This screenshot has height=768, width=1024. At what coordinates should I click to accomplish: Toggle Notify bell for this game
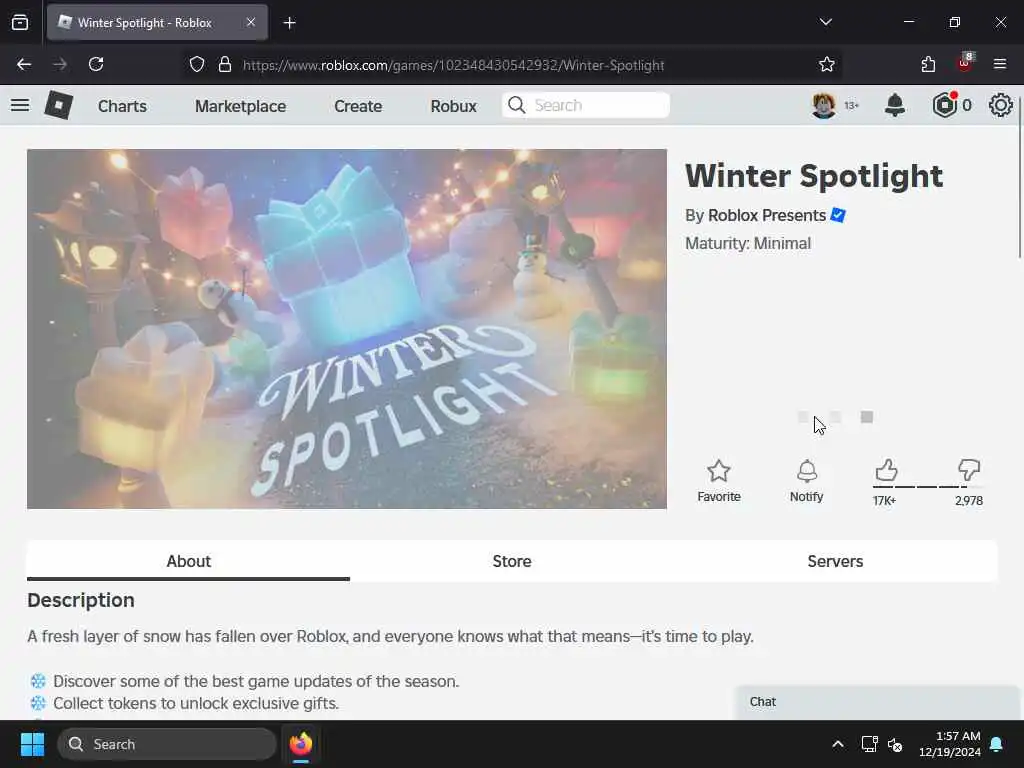807,481
